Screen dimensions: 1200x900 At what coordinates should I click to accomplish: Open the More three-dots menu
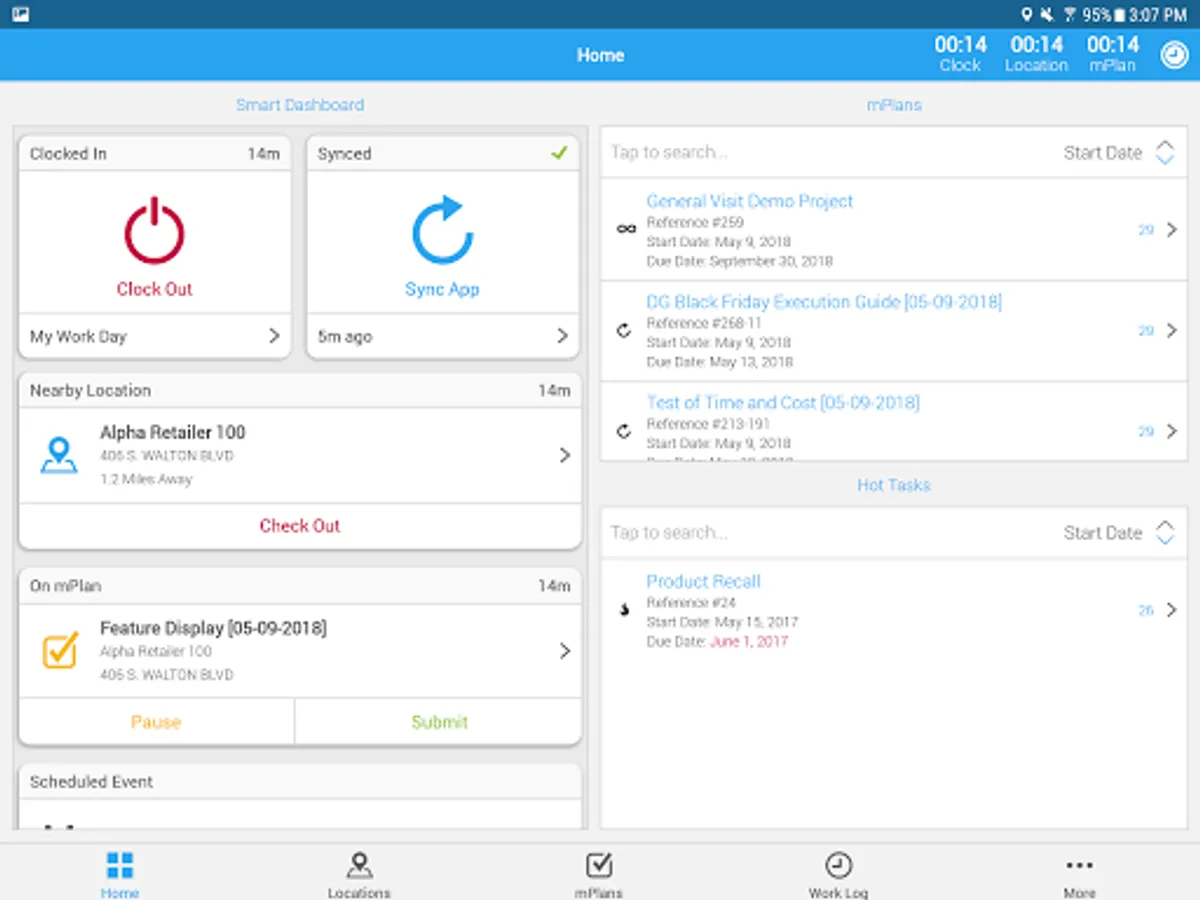[1079, 873]
